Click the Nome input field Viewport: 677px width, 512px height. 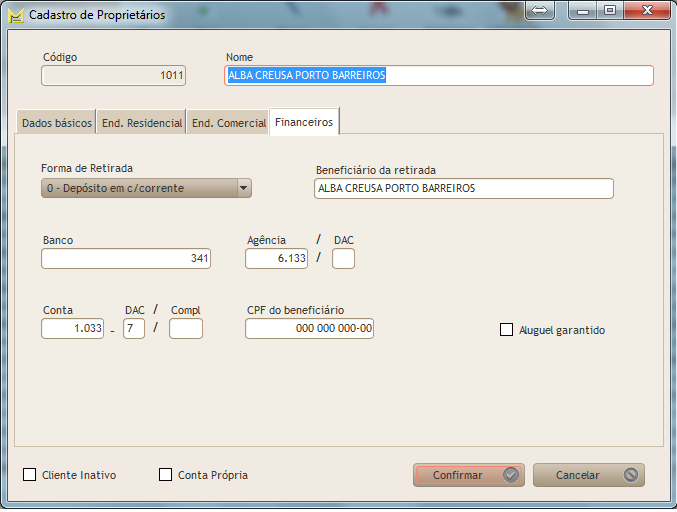click(438, 76)
